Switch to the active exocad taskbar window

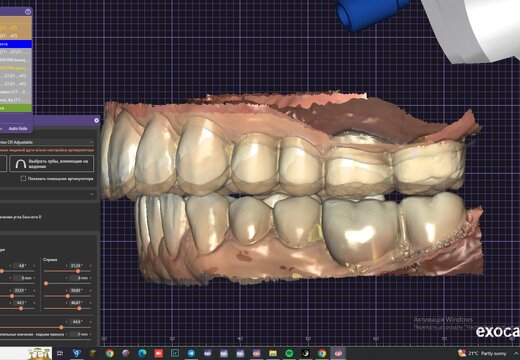click(x=338, y=353)
